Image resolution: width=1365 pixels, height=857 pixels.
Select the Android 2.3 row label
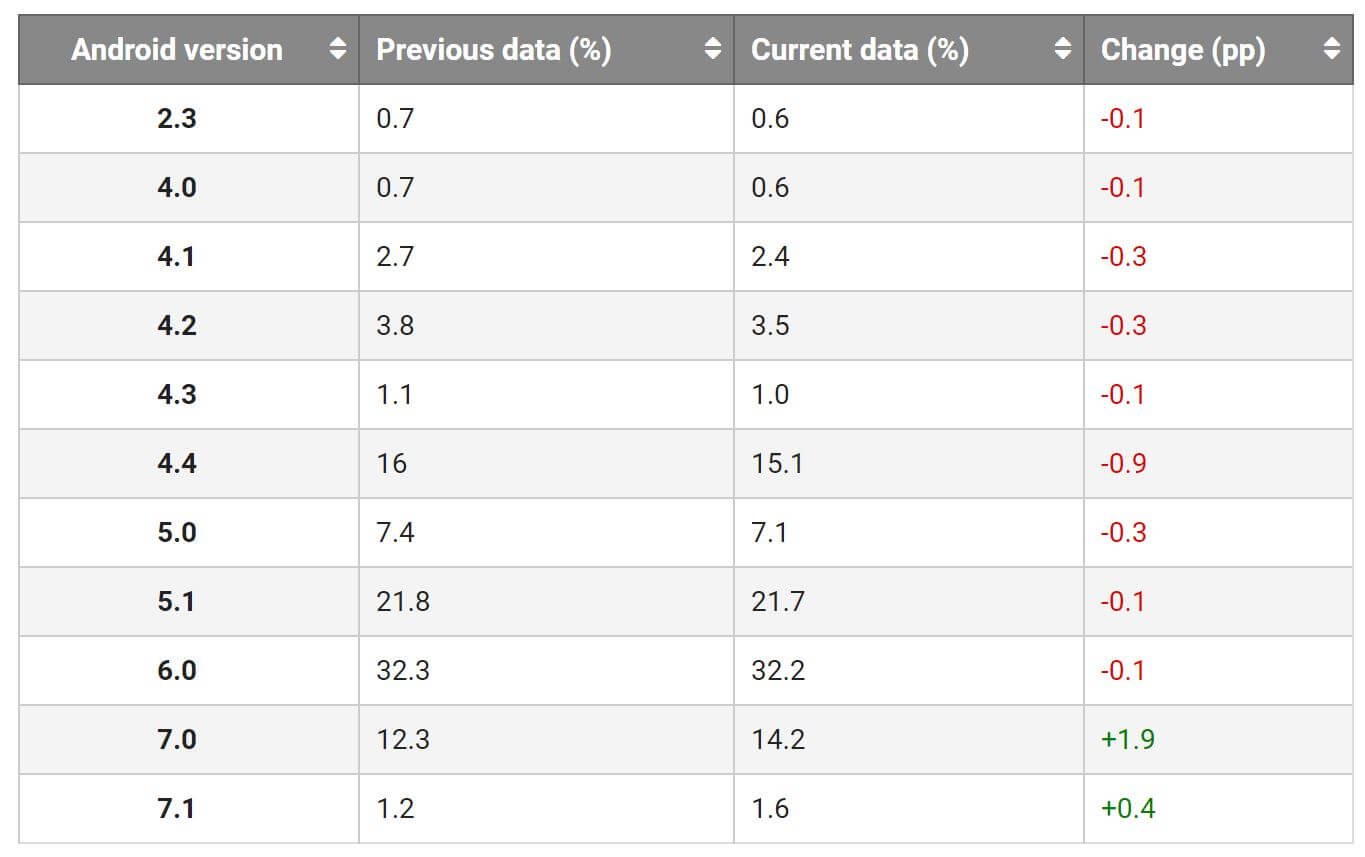tap(177, 118)
